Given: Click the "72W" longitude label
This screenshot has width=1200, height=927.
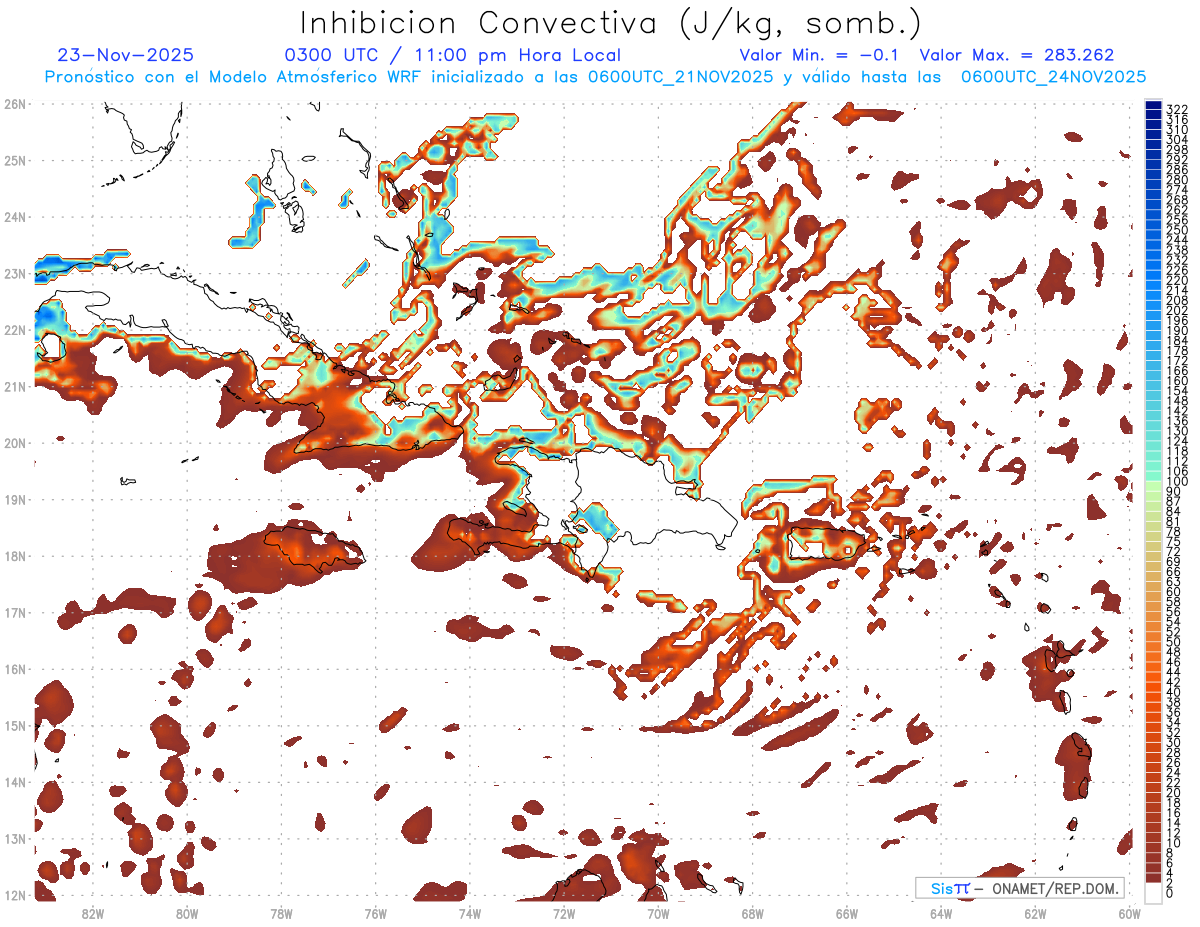Looking at the screenshot, I should (x=564, y=913).
